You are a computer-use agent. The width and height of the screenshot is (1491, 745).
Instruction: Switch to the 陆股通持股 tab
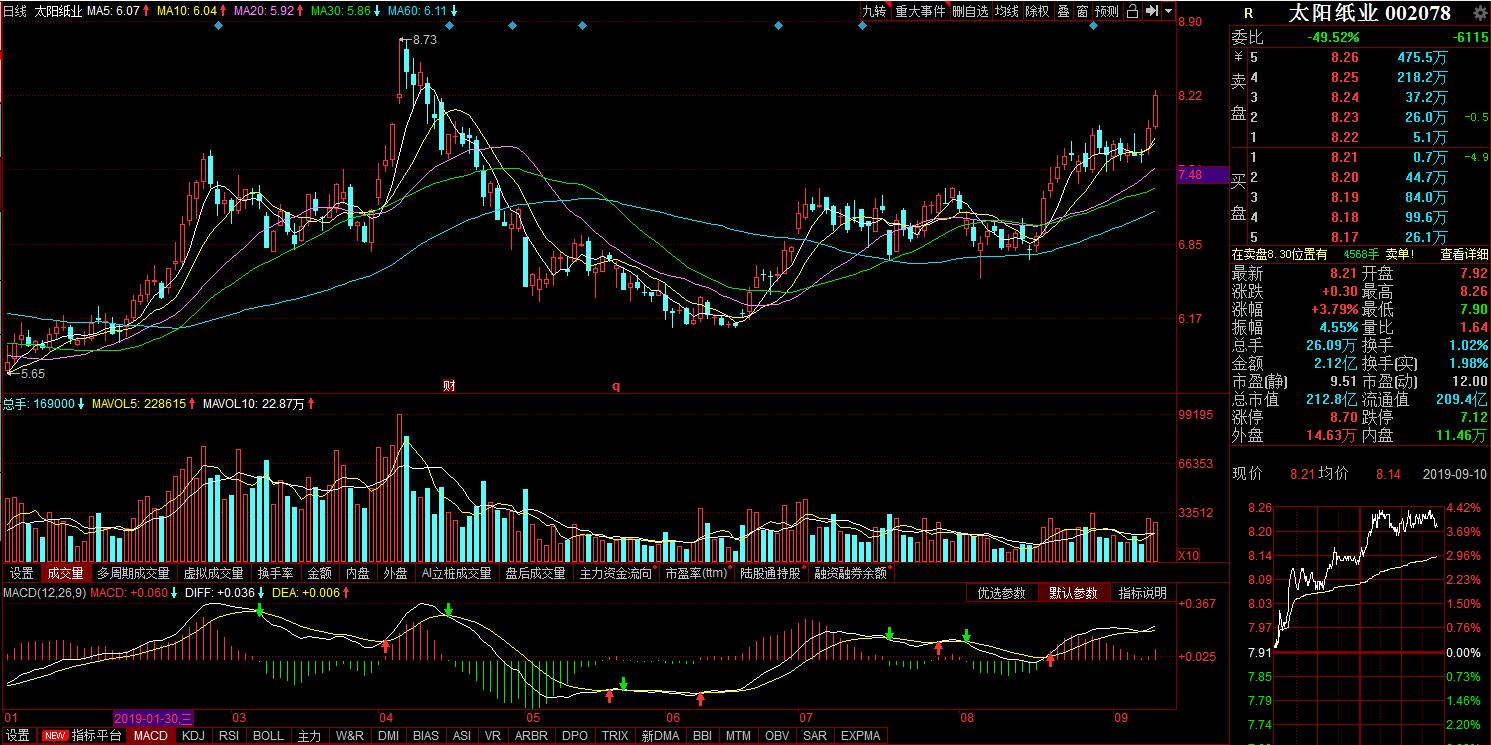(771, 573)
